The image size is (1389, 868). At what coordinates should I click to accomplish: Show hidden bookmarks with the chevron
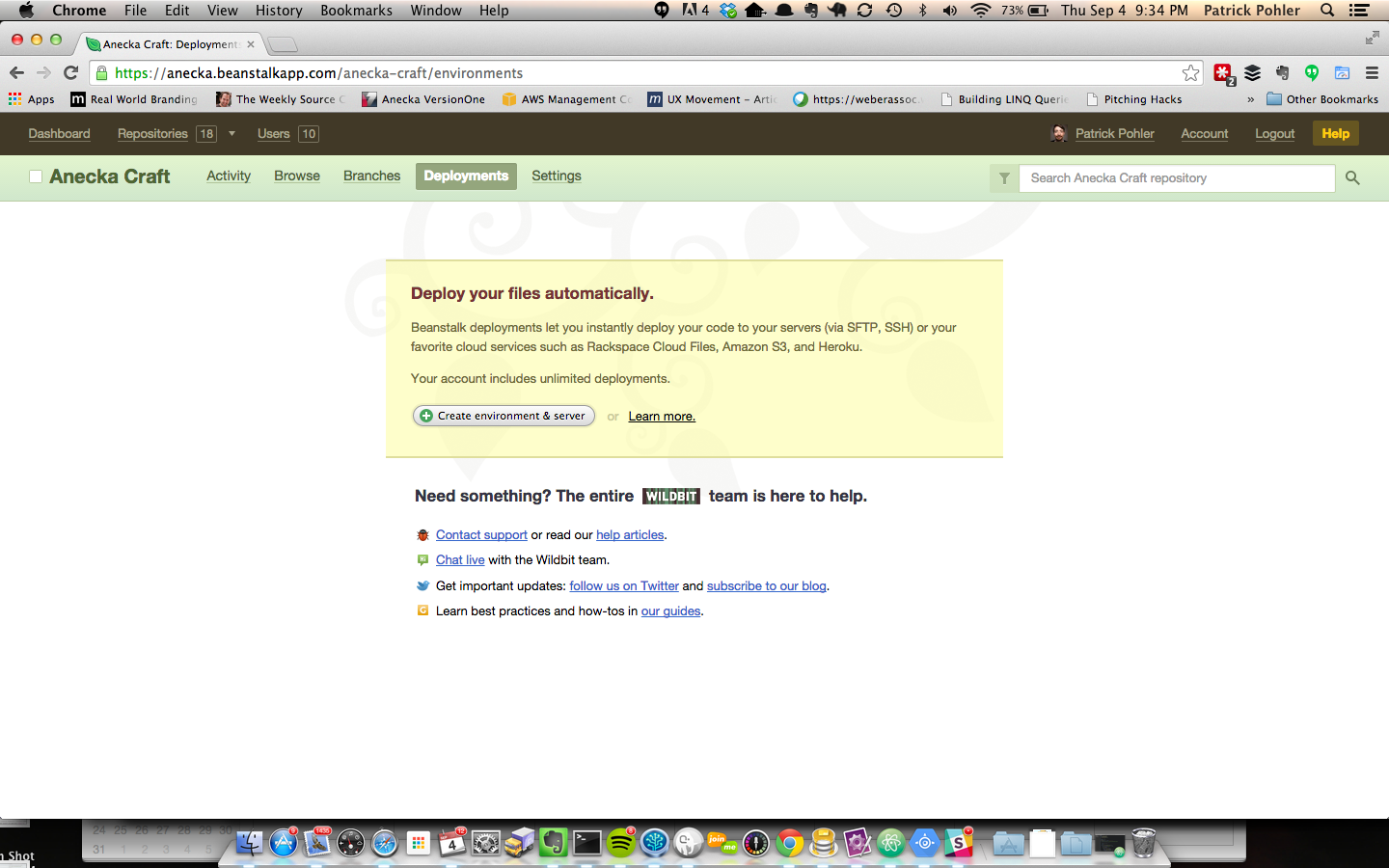tap(1250, 99)
